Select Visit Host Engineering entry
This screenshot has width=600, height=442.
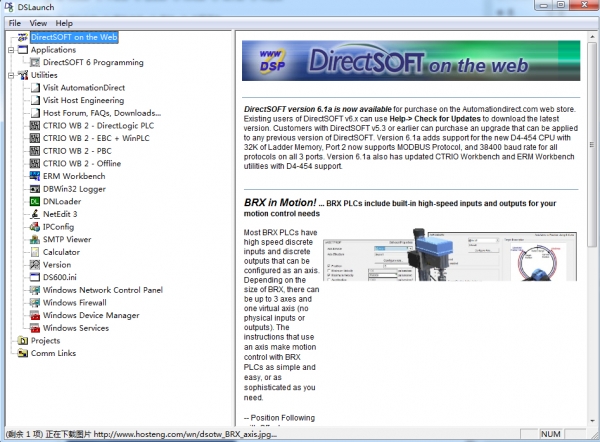tap(83, 100)
